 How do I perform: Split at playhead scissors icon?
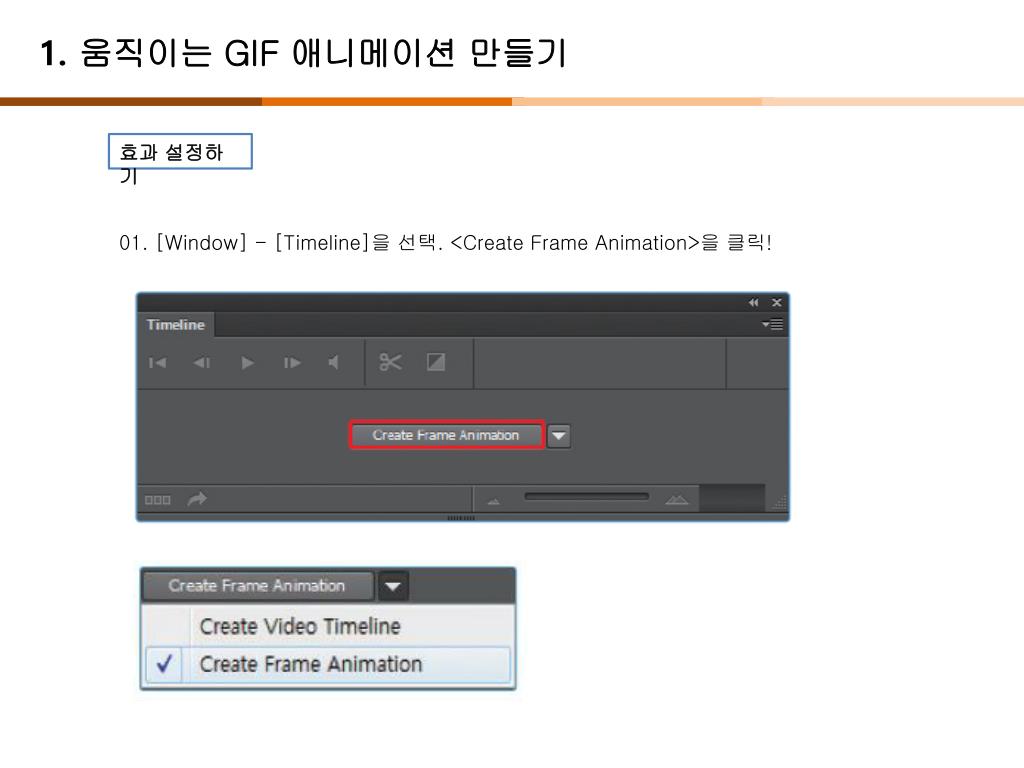pyautogui.click(x=391, y=362)
